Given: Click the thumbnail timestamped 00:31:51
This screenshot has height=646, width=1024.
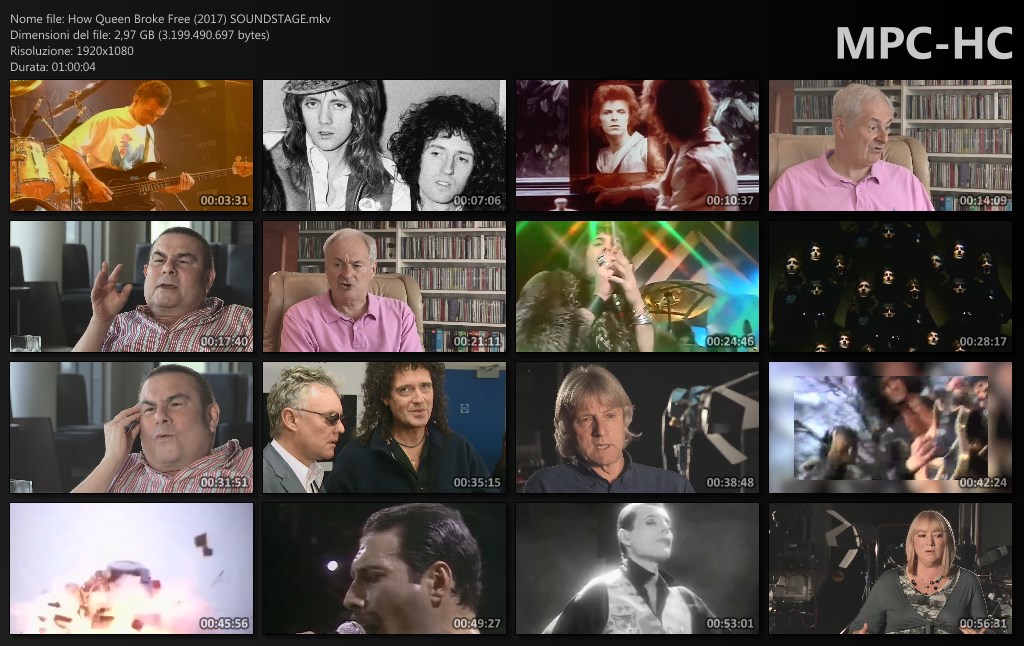Looking at the screenshot, I should (131, 427).
